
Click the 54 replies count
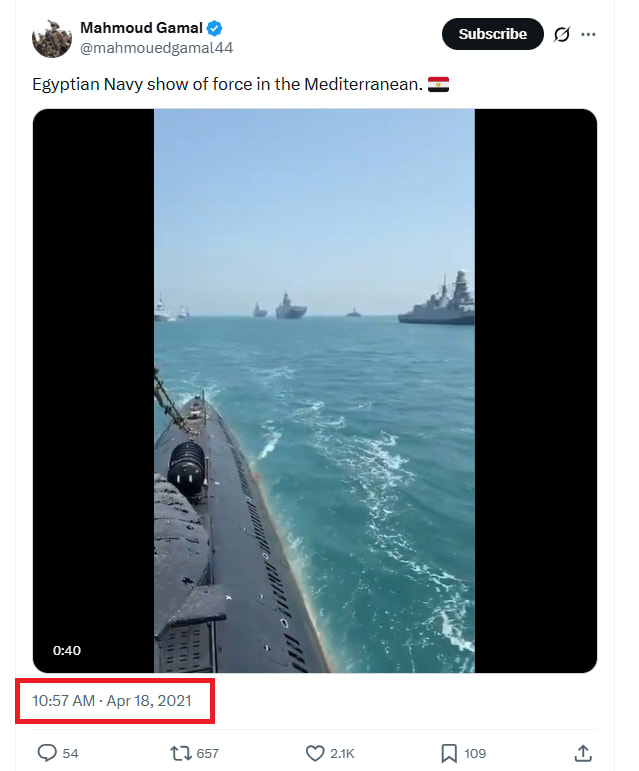[x=70, y=753]
